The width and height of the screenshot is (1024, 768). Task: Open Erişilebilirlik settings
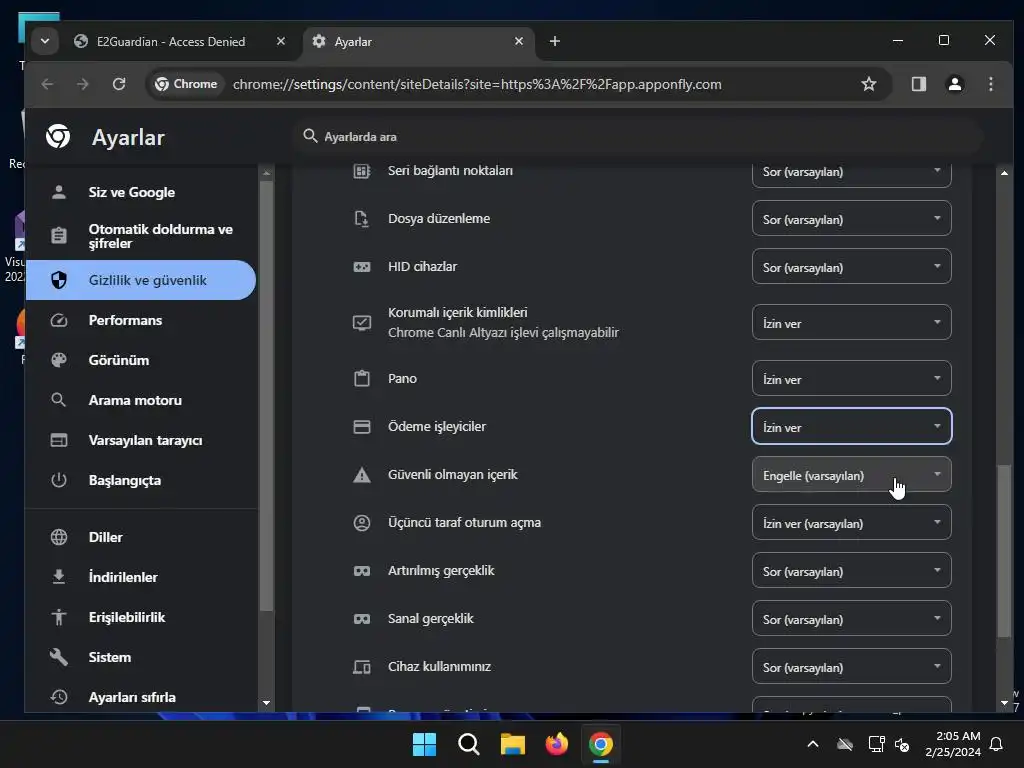coord(140,617)
